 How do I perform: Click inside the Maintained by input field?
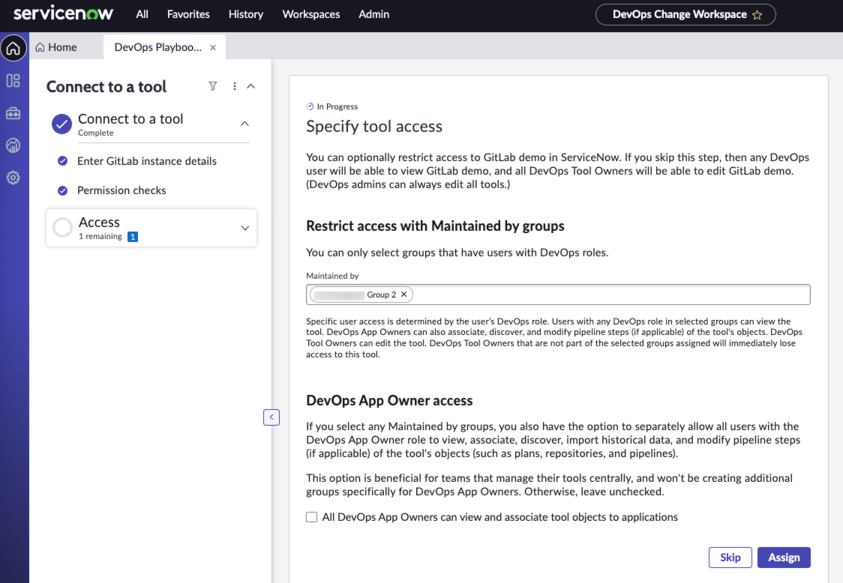(x=558, y=295)
